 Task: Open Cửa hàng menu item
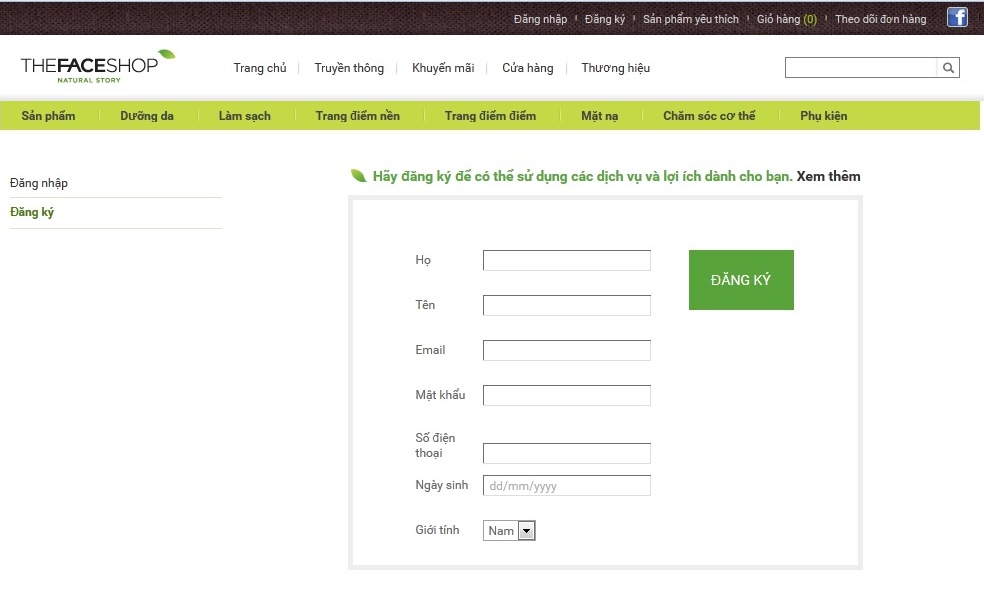[x=528, y=68]
